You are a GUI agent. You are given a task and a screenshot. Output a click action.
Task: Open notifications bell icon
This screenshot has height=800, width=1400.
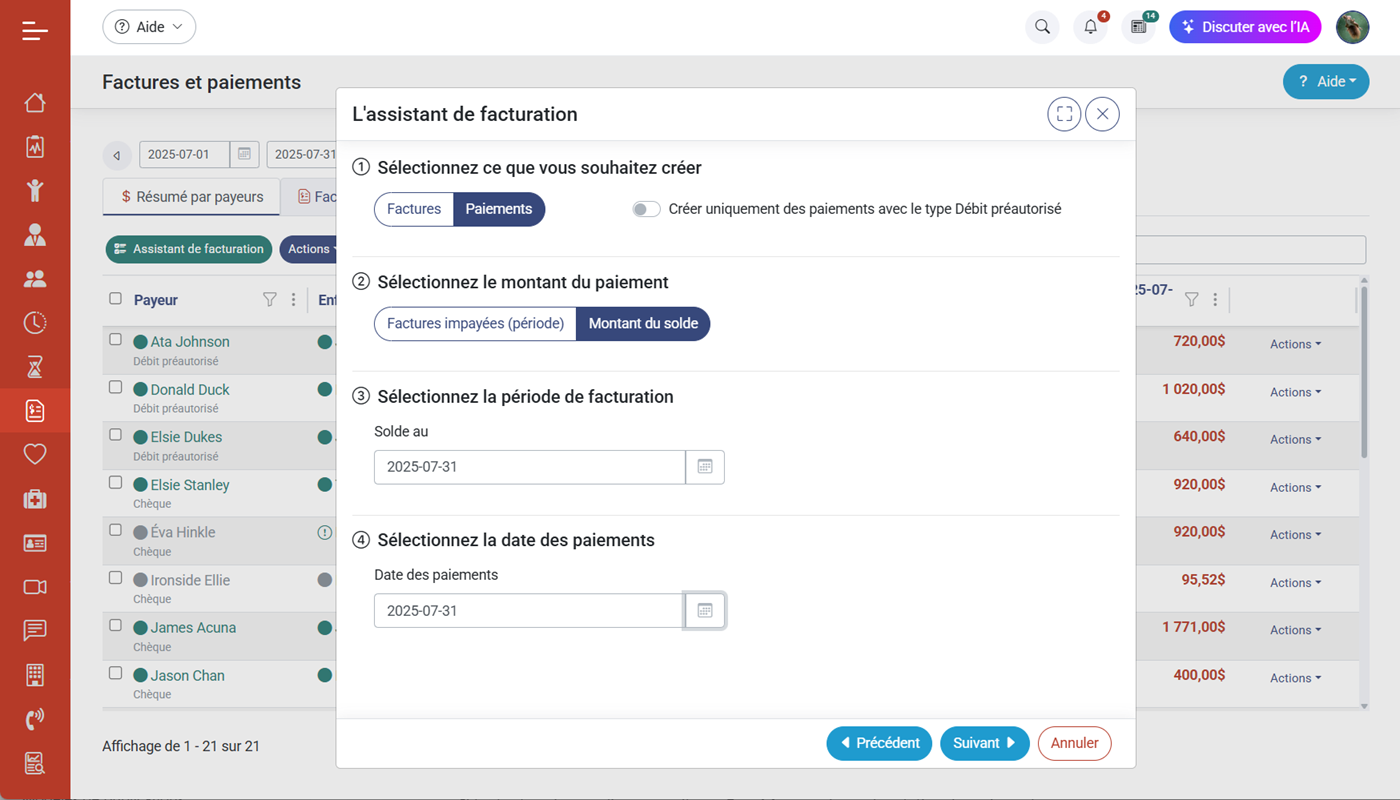click(x=1090, y=27)
